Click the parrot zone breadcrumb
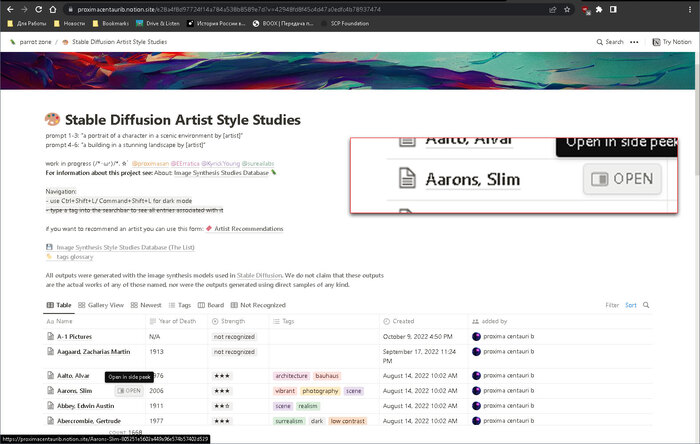This screenshot has height=444, width=700. tap(35, 42)
